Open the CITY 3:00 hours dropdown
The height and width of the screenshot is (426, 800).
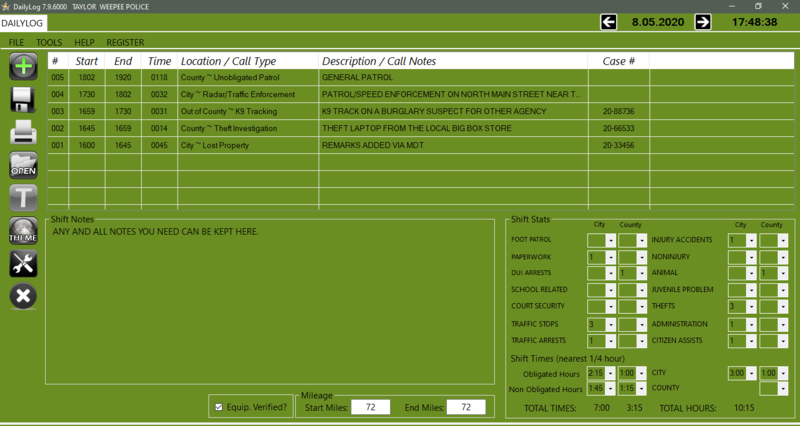click(751, 373)
